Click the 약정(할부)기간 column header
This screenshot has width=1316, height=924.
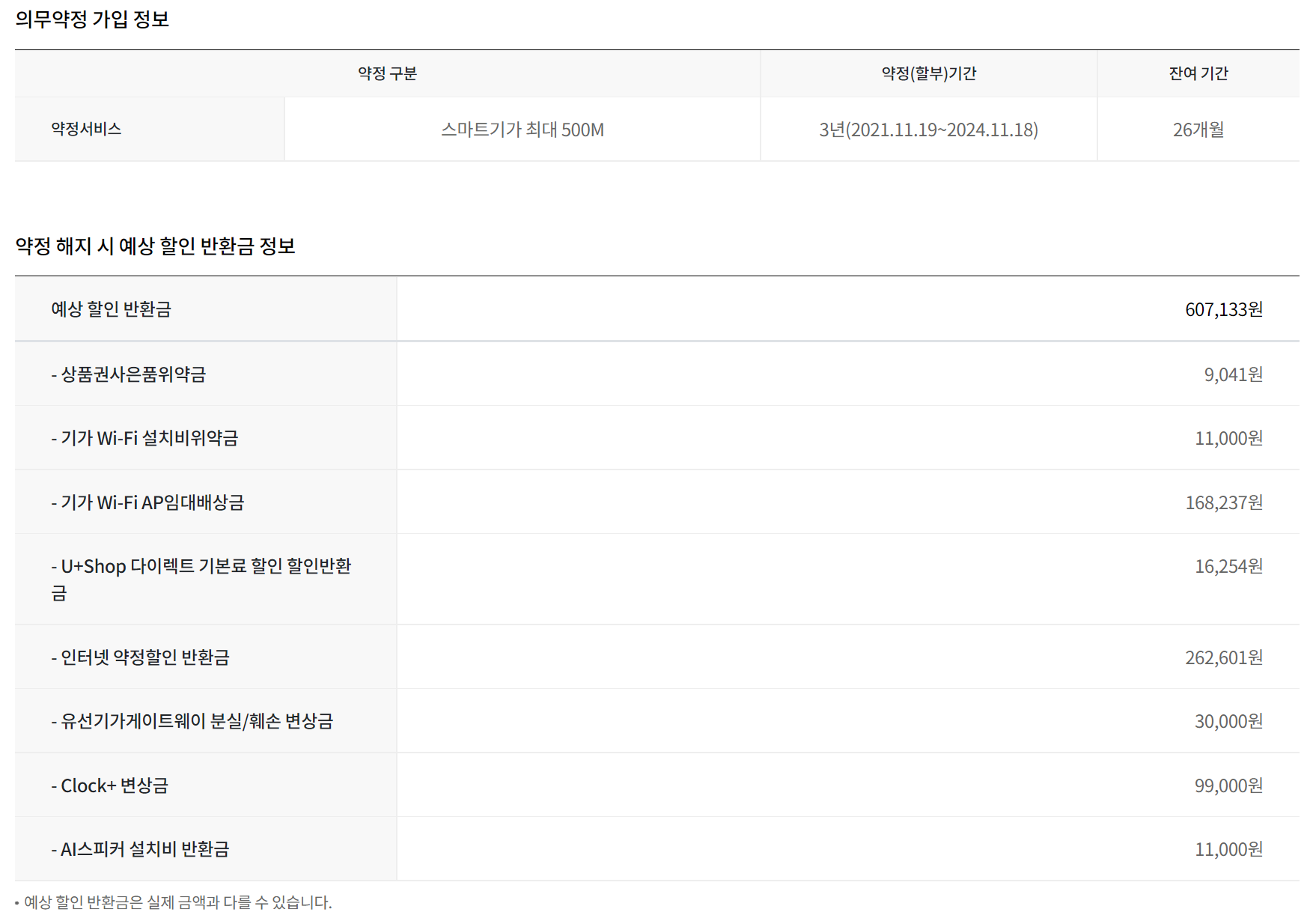pos(928,73)
